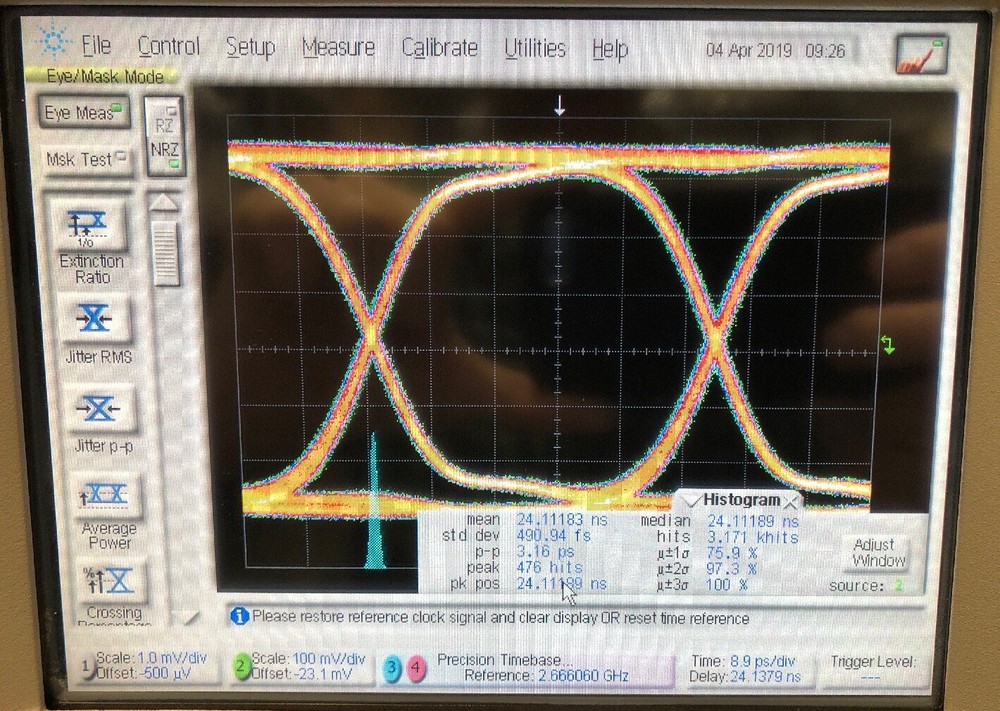Open the Measure menu
The height and width of the screenshot is (711, 1000).
[339, 46]
